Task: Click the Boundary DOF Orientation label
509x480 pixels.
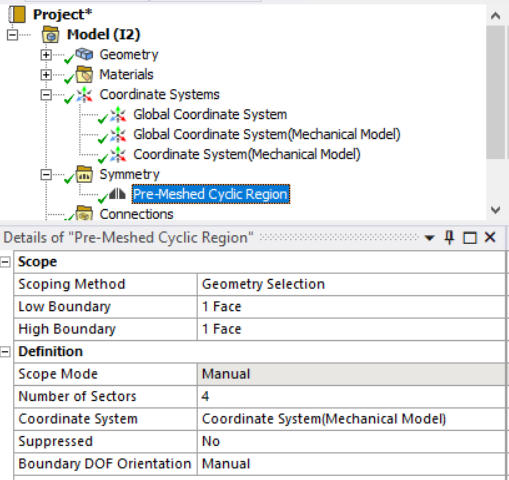Action: 105,464
